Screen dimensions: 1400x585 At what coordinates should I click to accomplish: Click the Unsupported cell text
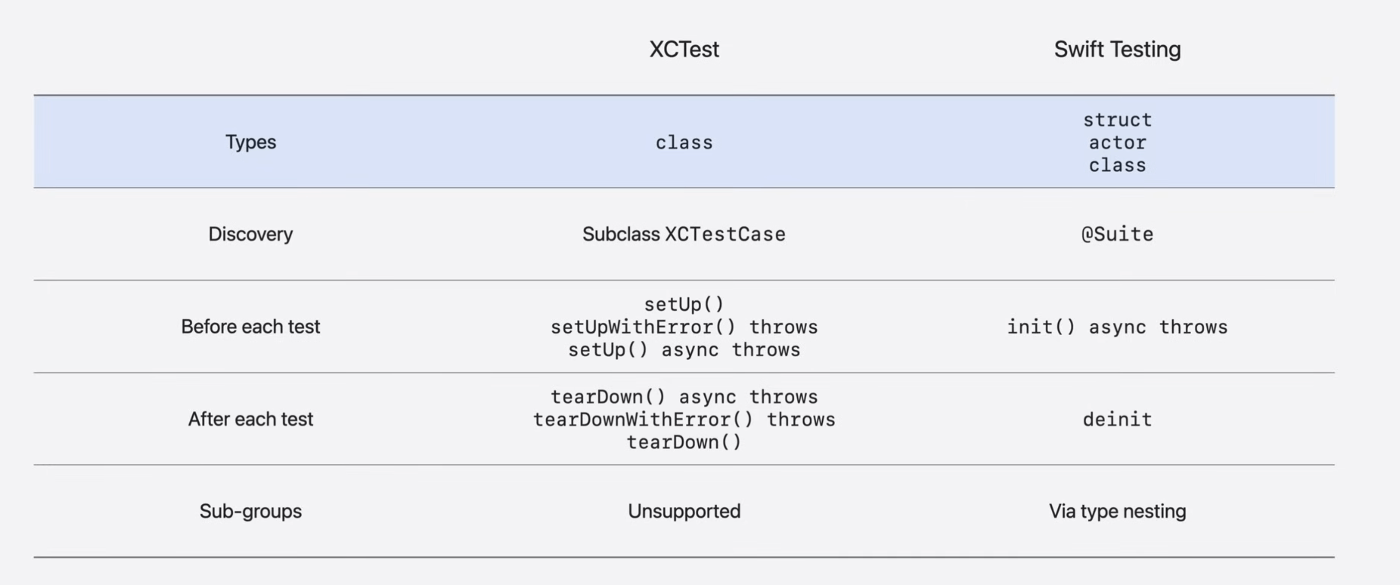tap(684, 511)
